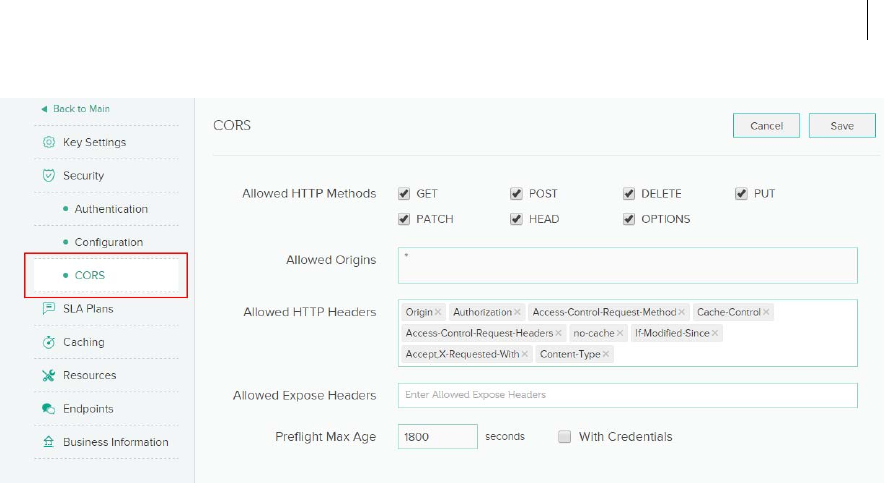Open Key Settings gear icon
This screenshot has height=483, width=885.
[x=48, y=142]
